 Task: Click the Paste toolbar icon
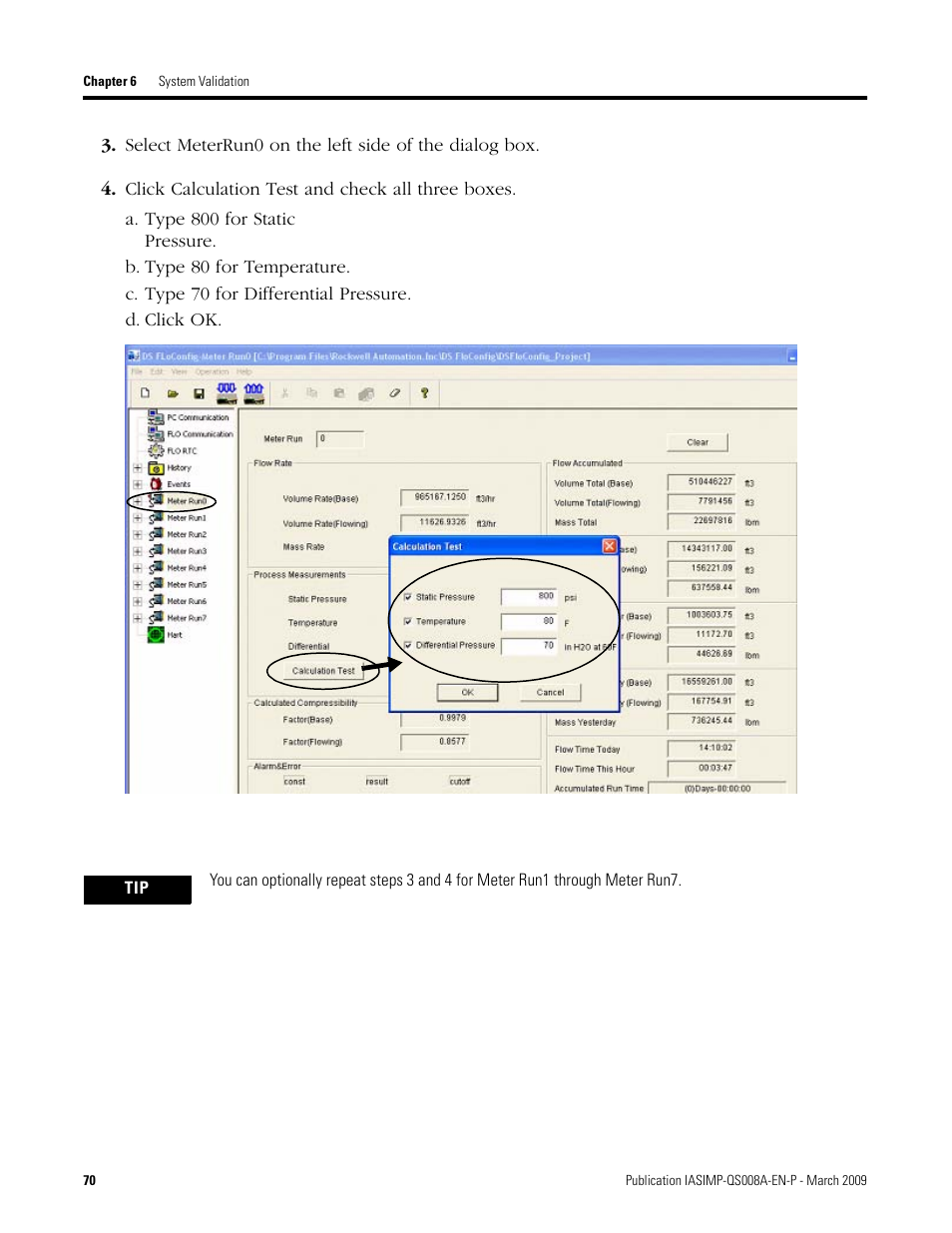point(339,393)
